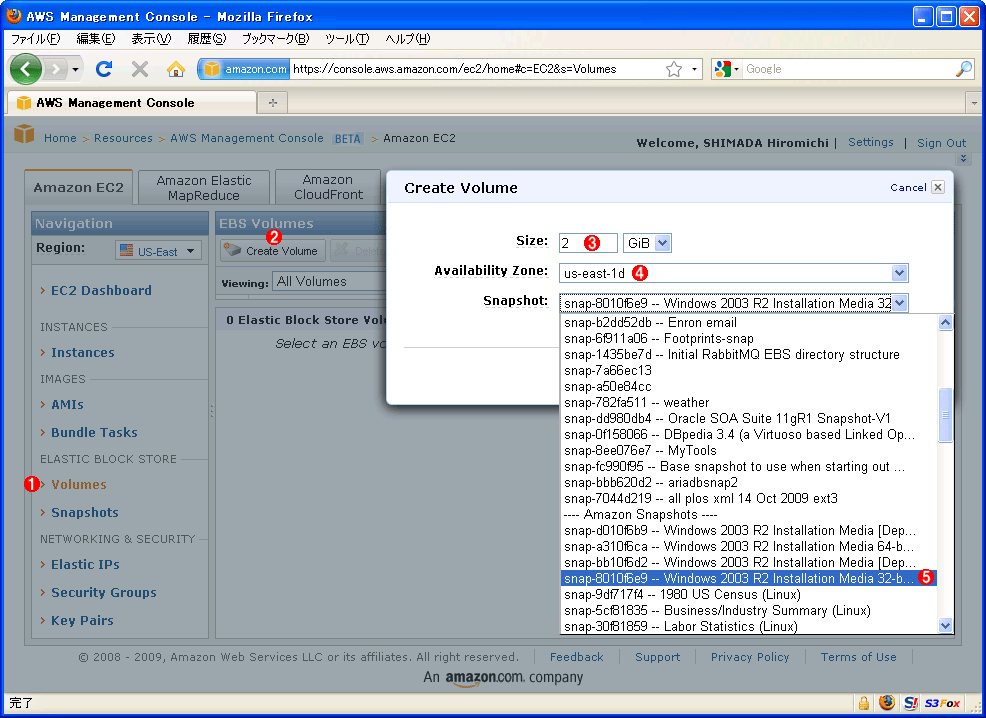986x718 pixels.
Task: Click the Sign Out link
Action: (x=941, y=143)
